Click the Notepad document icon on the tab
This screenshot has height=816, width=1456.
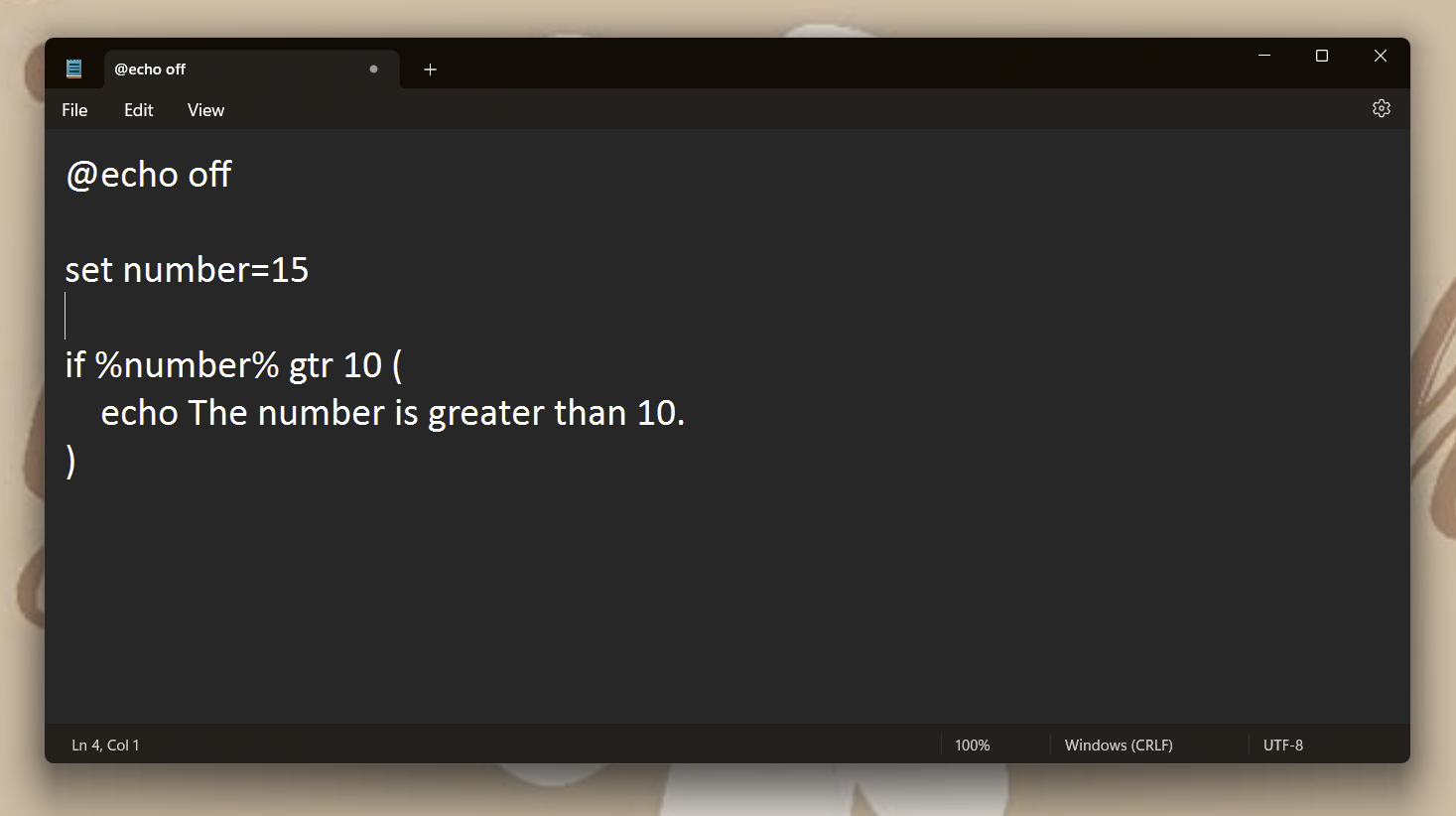pos(73,68)
